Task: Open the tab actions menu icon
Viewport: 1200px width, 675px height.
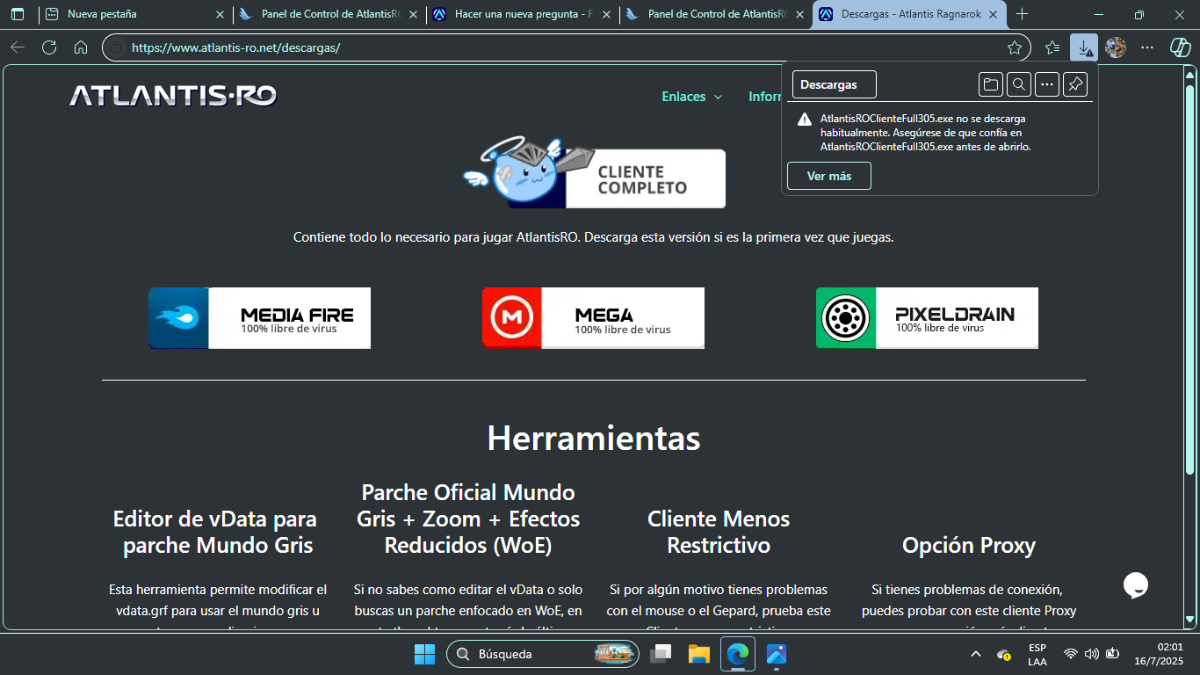Action: [x=17, y=15]
